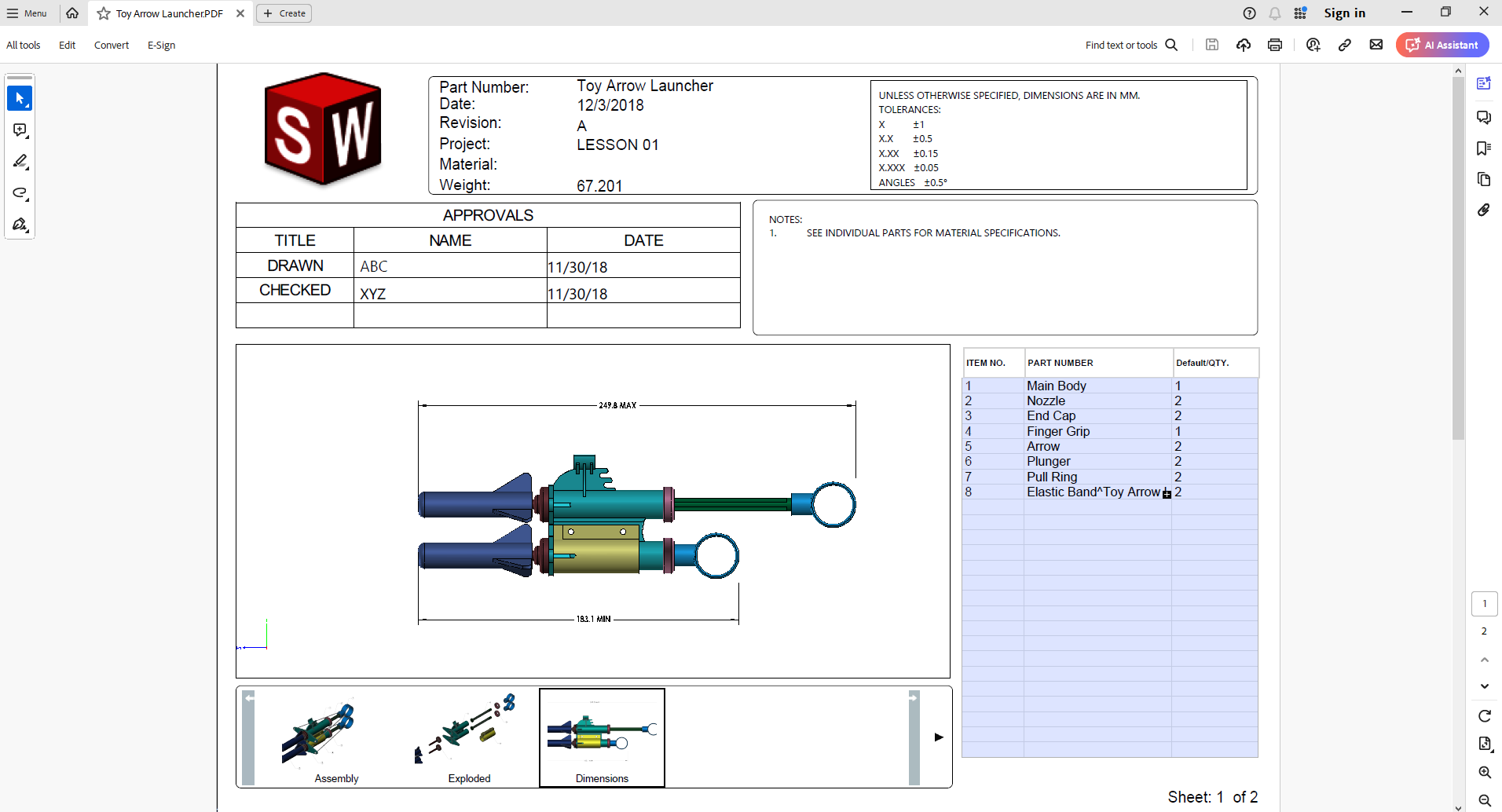The height and width of the screenshot is (812, 1502).
Task: Zoom in on the document
Action: [x=1484, y=772]
